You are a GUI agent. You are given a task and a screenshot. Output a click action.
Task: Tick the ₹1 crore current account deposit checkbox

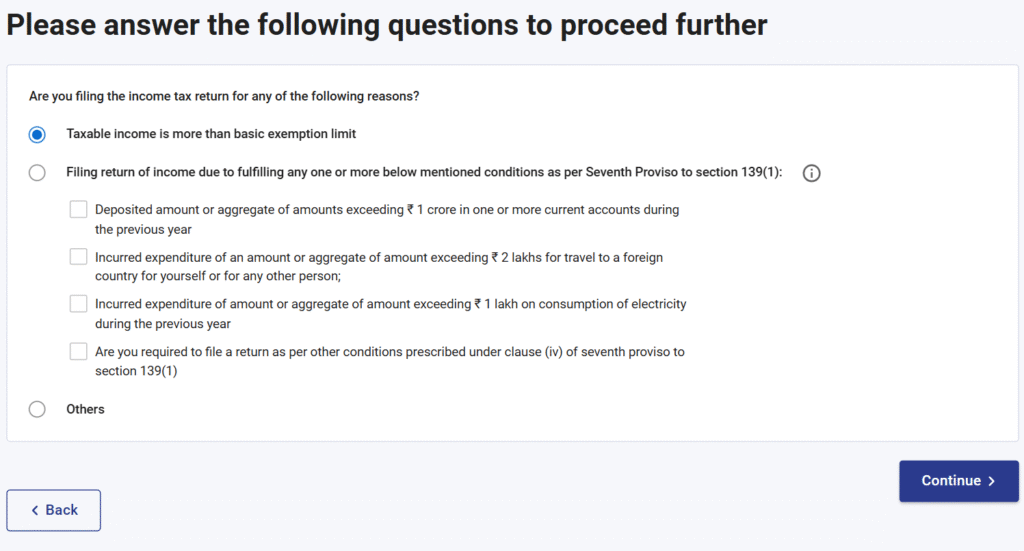(x=78, y=210)
